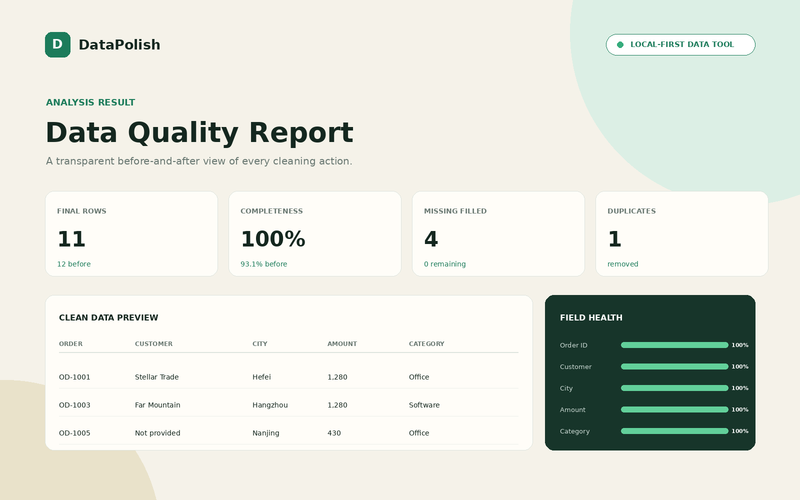Click the Data Quality Report heading
The height and width of the screenshot is (500, 800).
click(199, 133)
